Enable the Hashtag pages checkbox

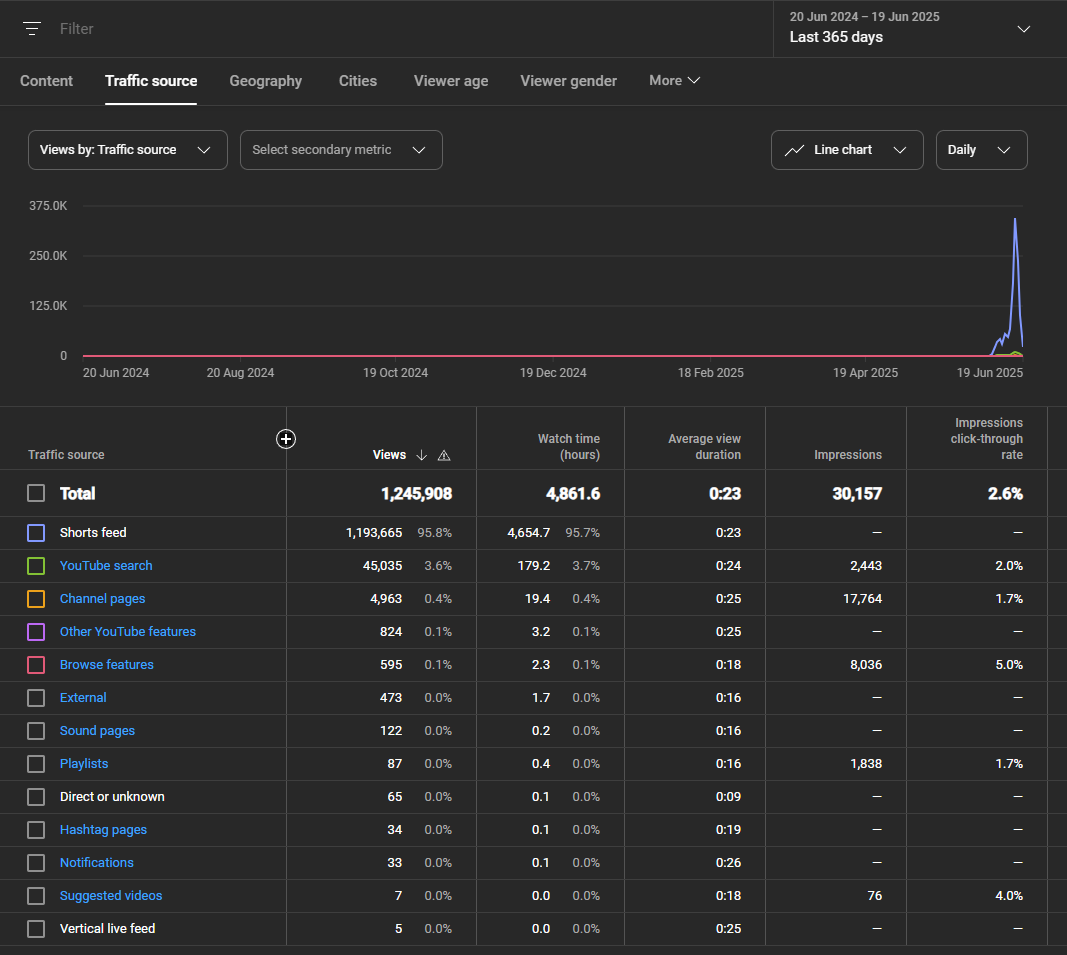point(36,830)
